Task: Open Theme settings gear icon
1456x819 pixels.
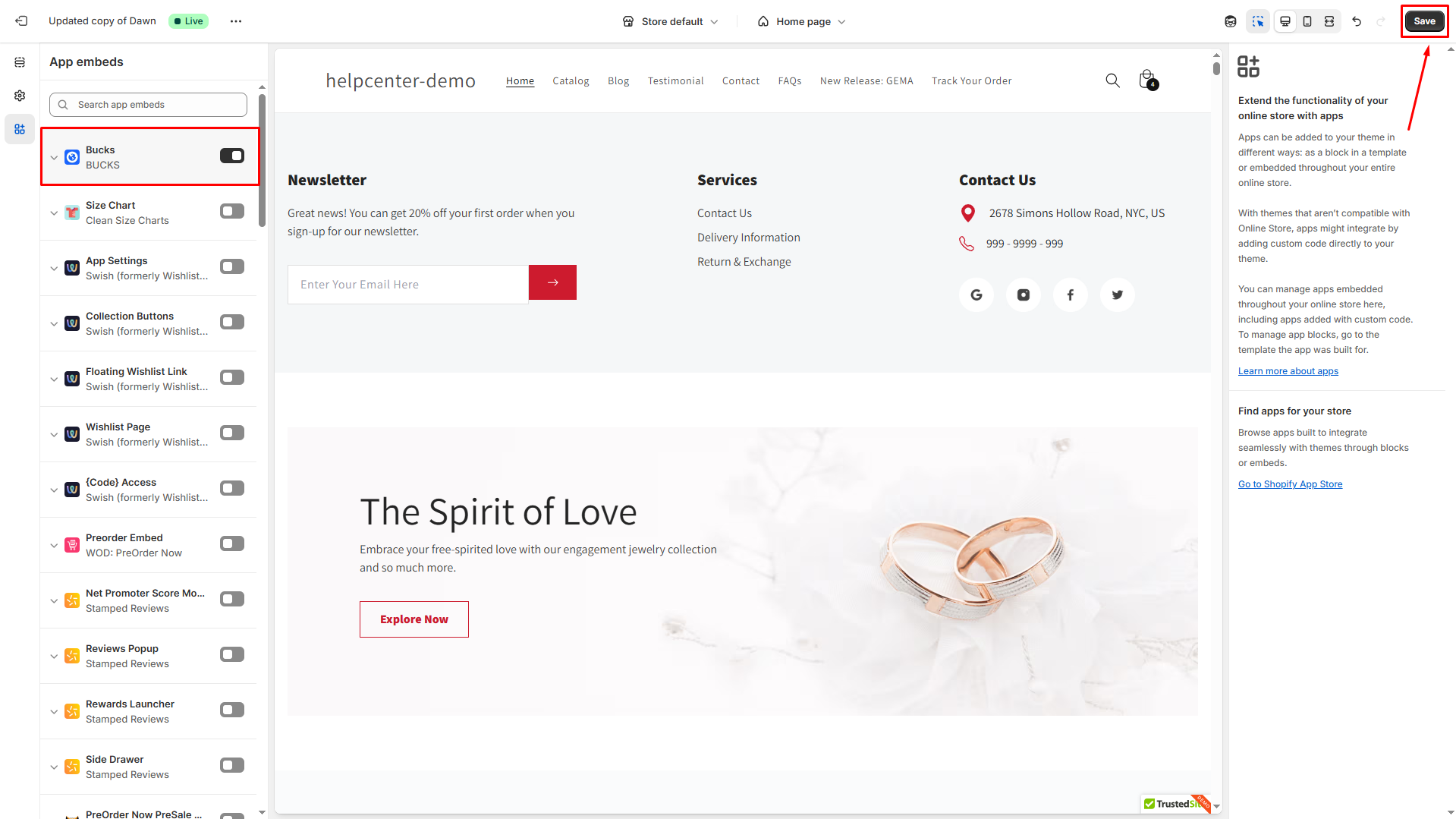Action: coord(20,96)
